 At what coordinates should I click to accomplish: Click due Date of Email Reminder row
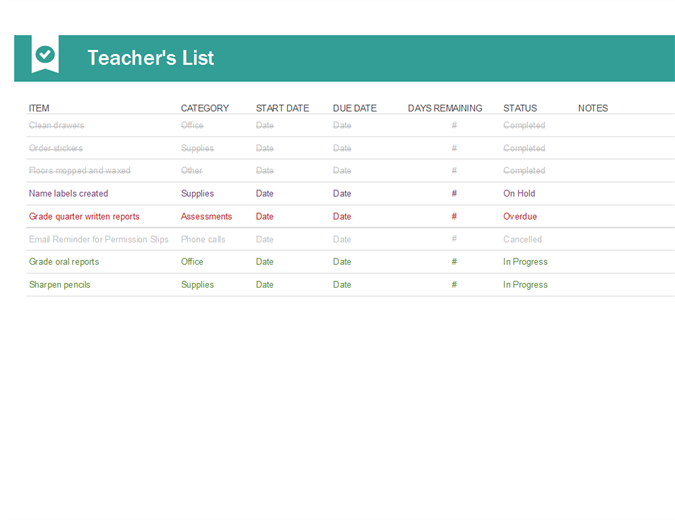pyautogui.click(x=342, y=239)
